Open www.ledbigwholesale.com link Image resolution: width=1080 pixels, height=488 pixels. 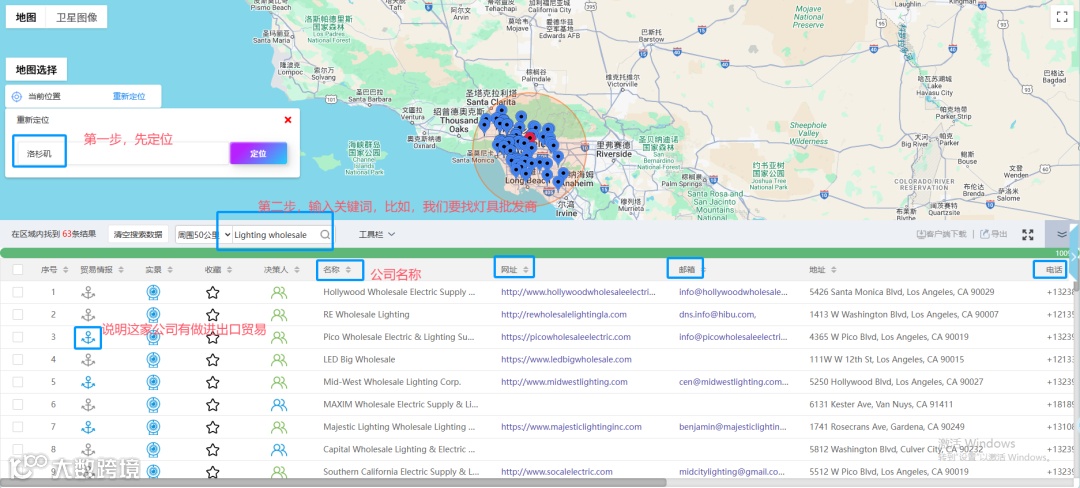coord(566,359)
